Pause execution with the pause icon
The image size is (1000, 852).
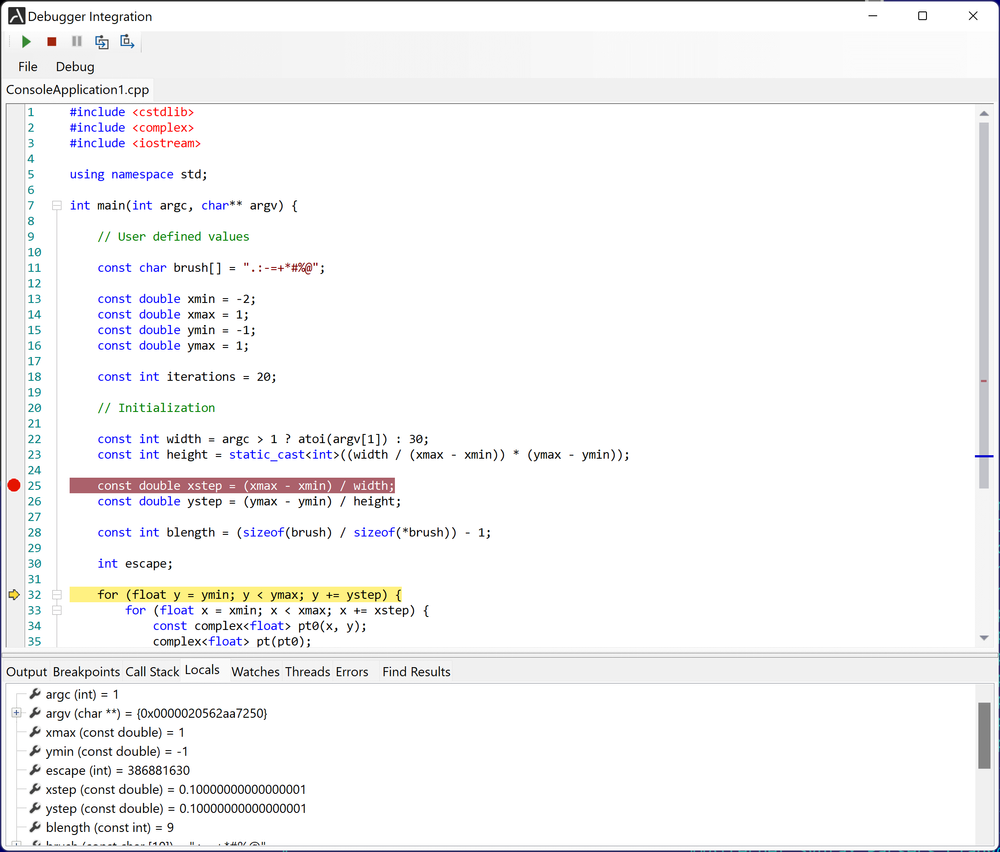pyautogui.click(x=77, y=41)
